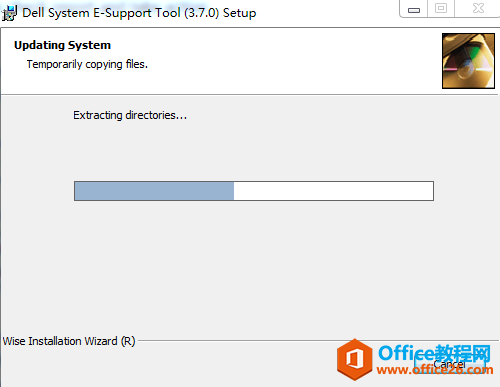
Task: Click the Wise Installation Wizard (R) label
Action: point(69,341)
